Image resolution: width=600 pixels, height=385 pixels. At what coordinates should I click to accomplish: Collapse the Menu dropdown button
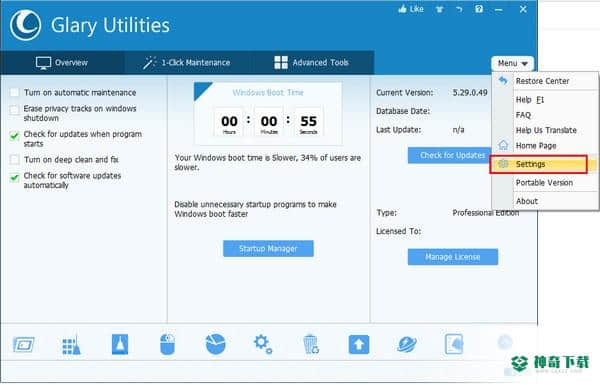pyautogui.click(x=512, y=63)
